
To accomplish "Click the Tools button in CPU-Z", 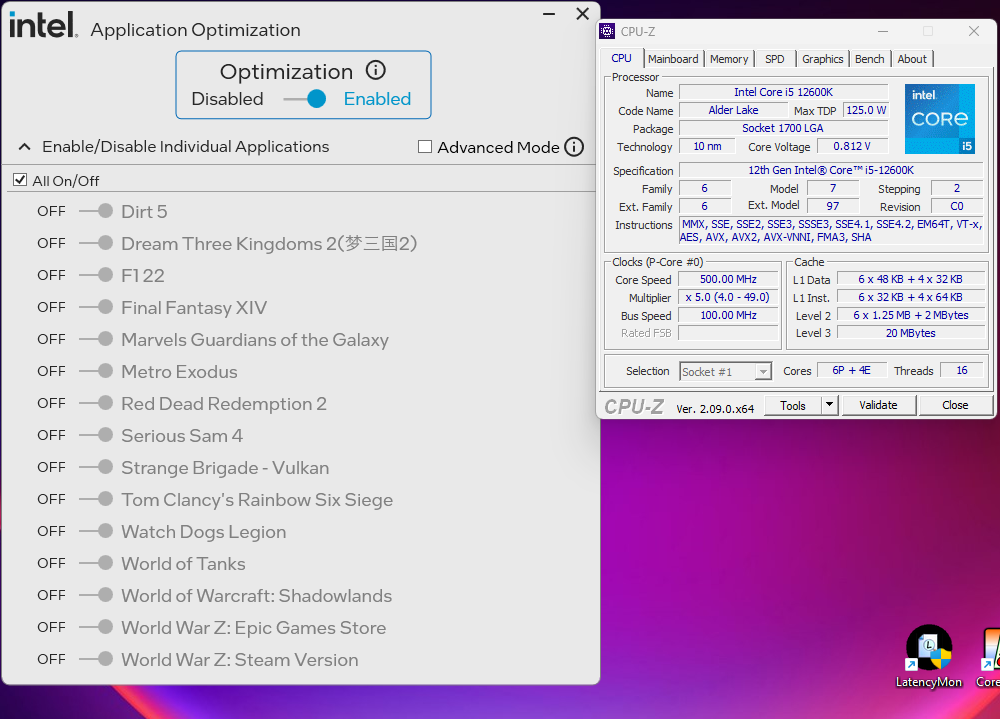I will coord(792,404).
